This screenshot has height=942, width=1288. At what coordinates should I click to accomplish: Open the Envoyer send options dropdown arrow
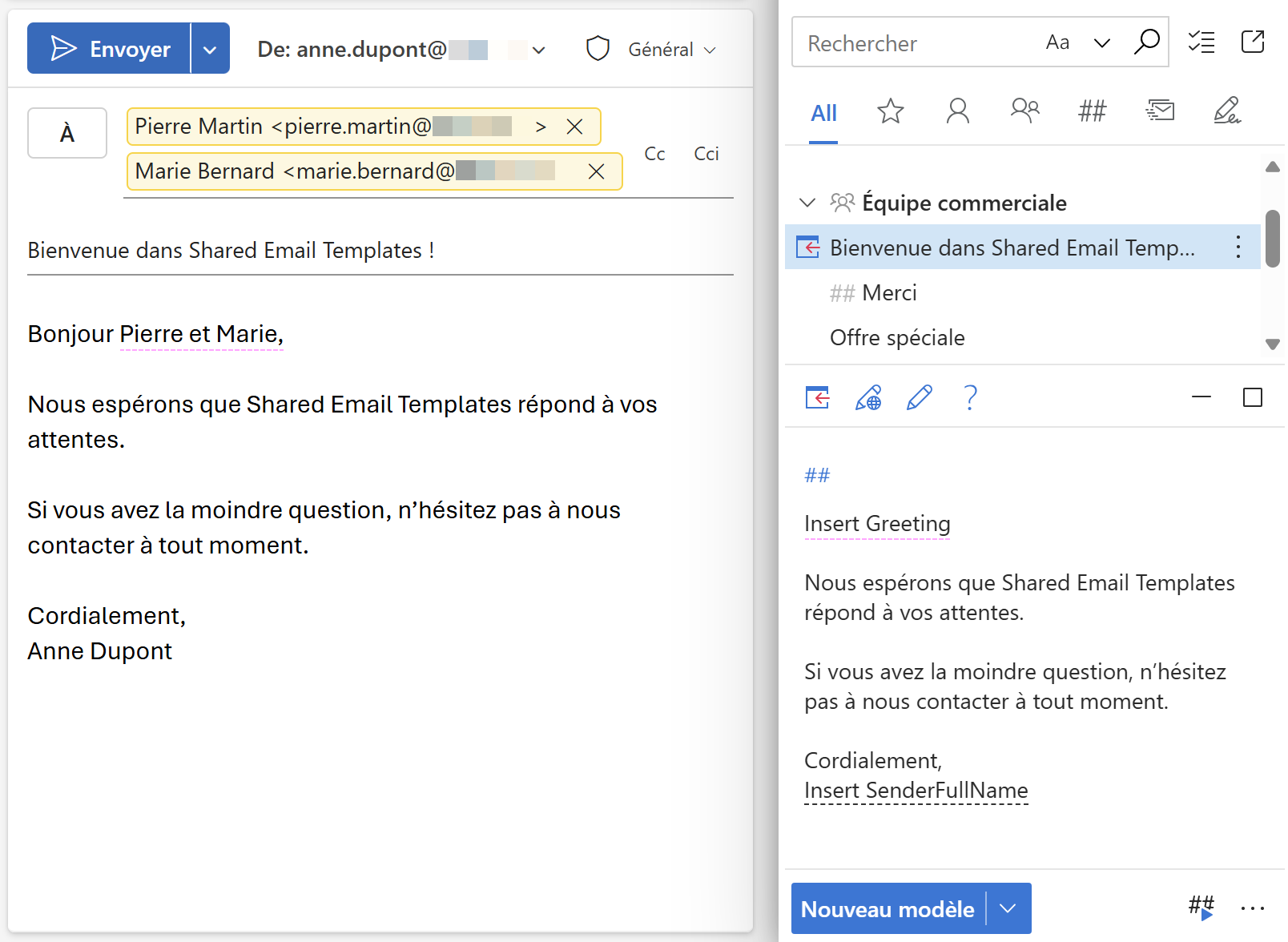(211, 49)
